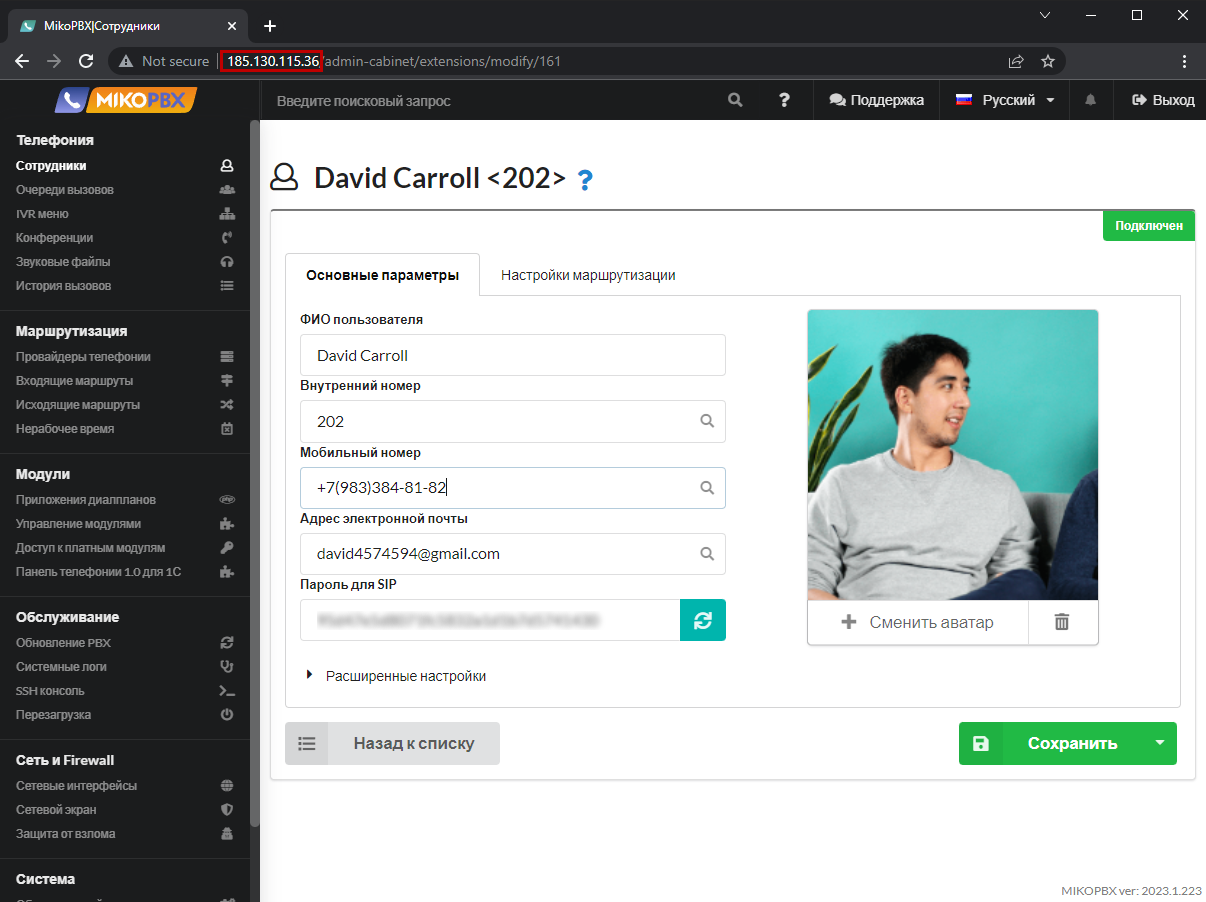Reload the page in the browser

[x=86, y=61]
